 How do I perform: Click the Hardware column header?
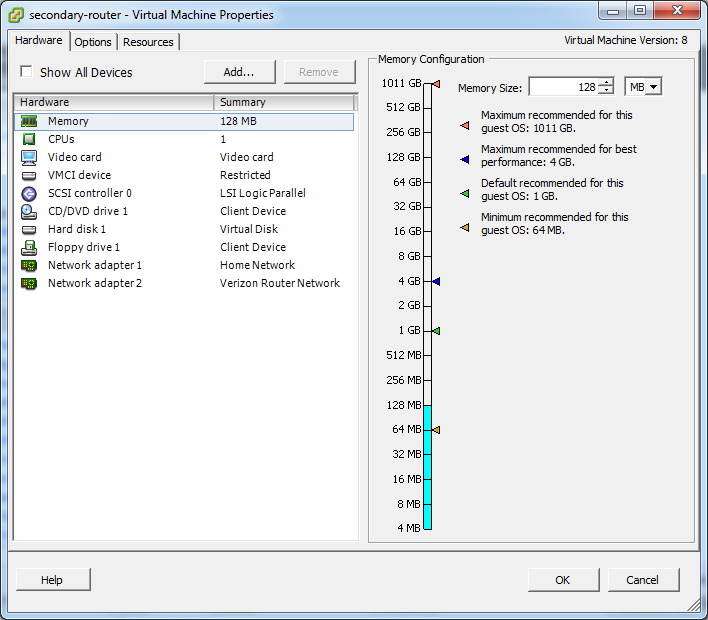(114, 102)
